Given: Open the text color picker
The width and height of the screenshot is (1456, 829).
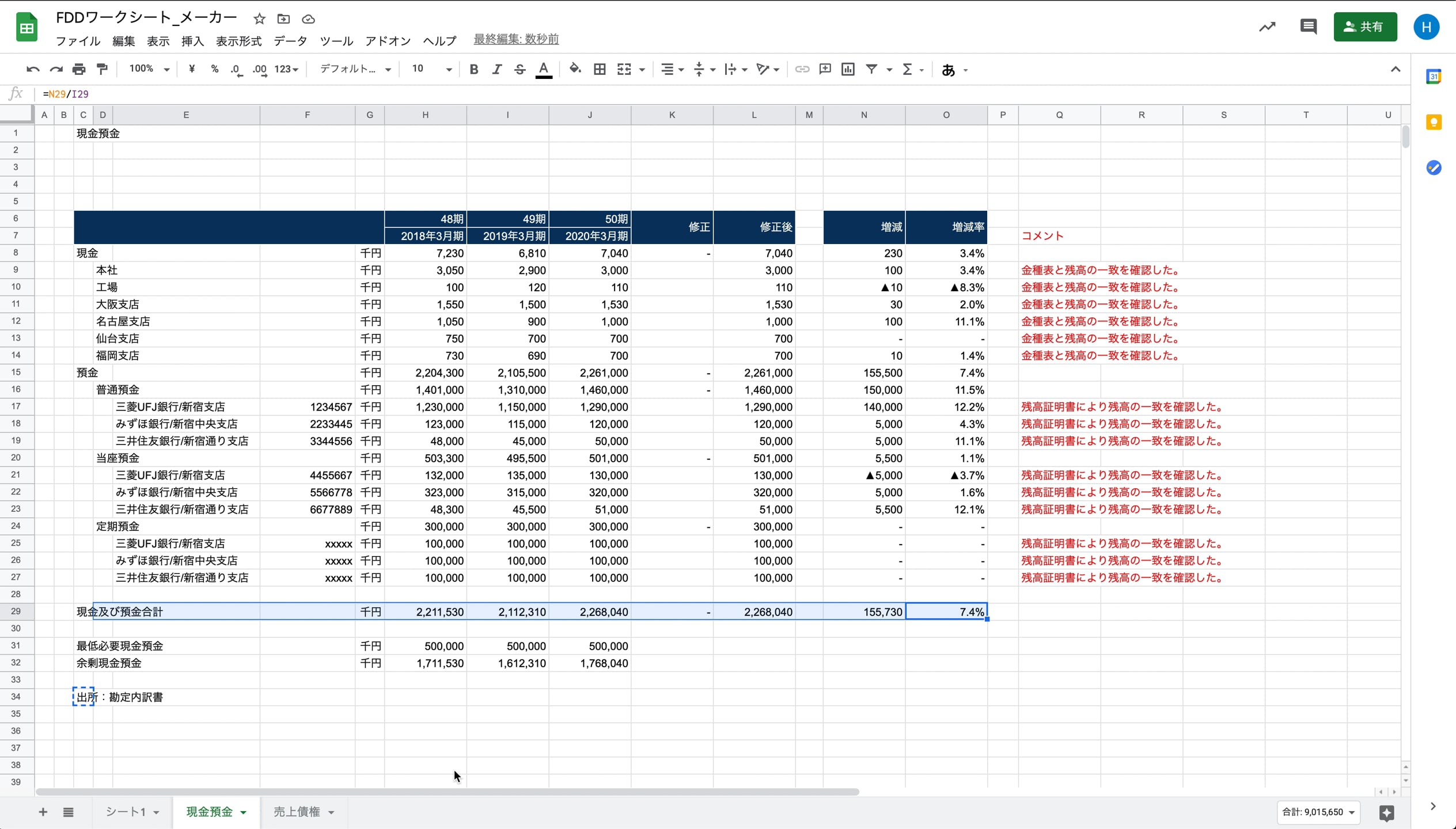Looking at the screenshot, I should point(544,69).
